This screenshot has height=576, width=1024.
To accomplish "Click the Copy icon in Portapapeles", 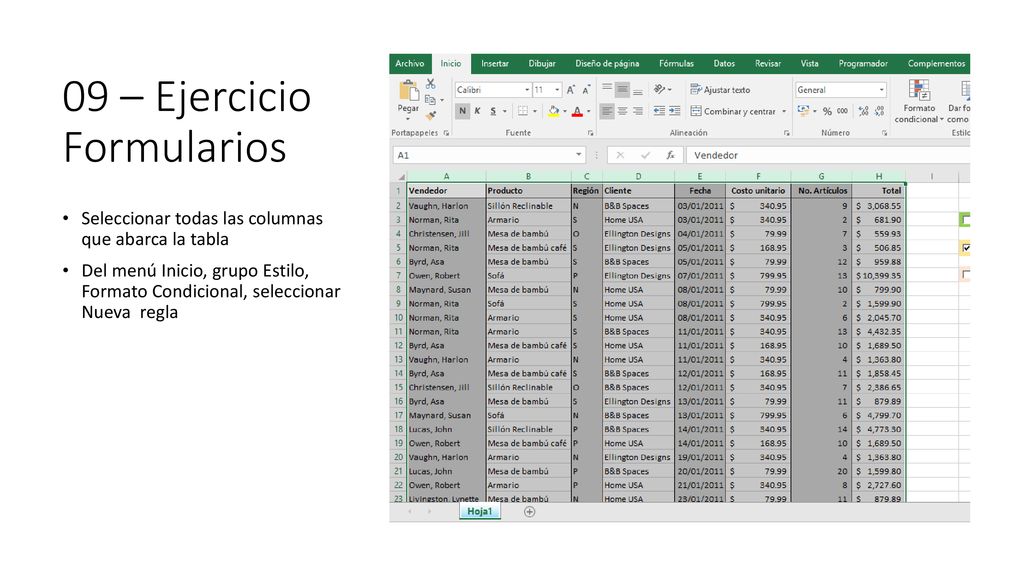I will tap(430, 100).
